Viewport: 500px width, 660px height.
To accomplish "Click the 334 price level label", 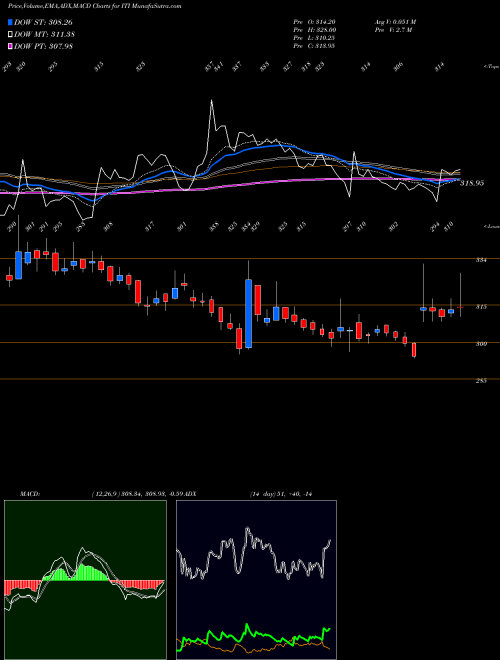I will pos(481,260).
